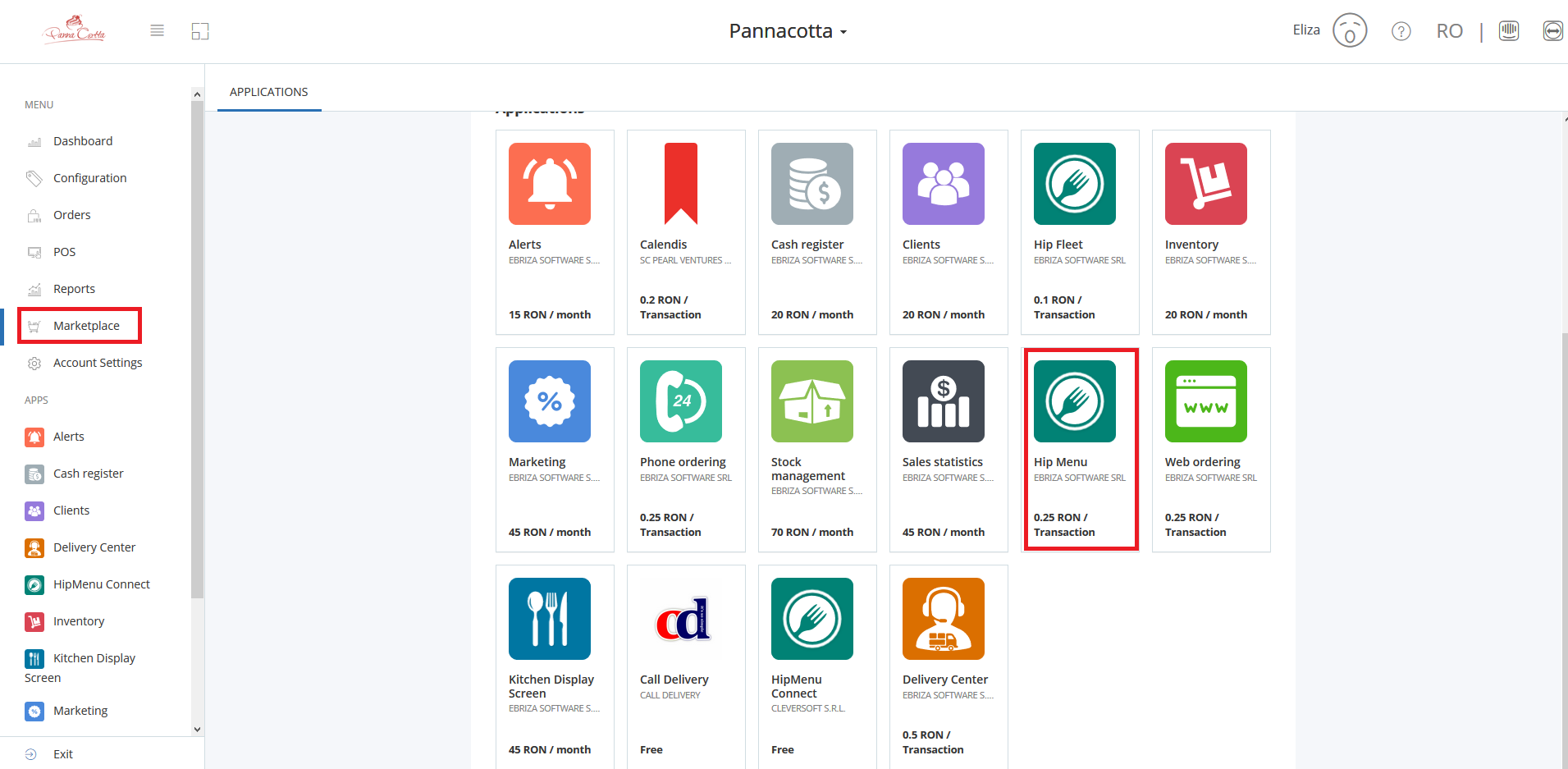1568x769 pixels.
Task: Open the Phone ordering 24 icon
Action: click(x=681, y=401)
